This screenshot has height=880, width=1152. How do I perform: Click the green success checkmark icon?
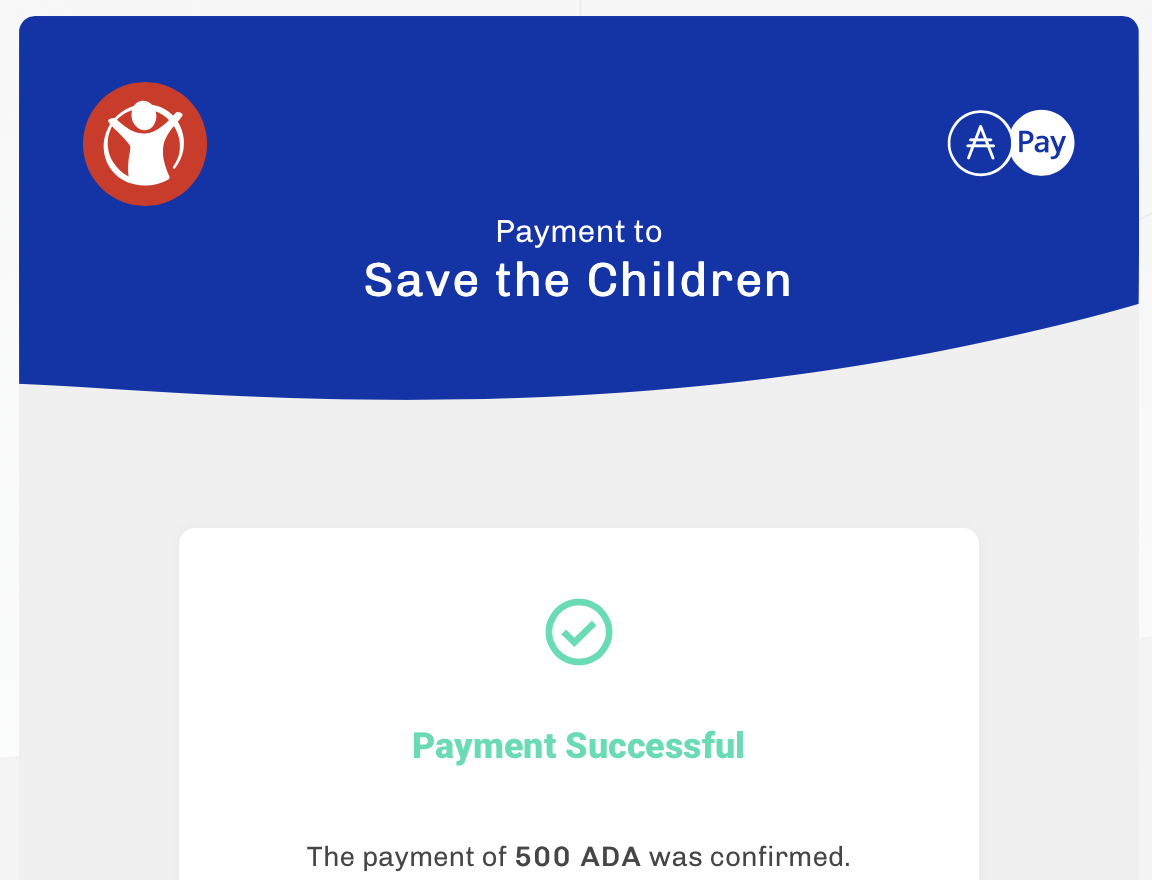(x=579, y=632)
